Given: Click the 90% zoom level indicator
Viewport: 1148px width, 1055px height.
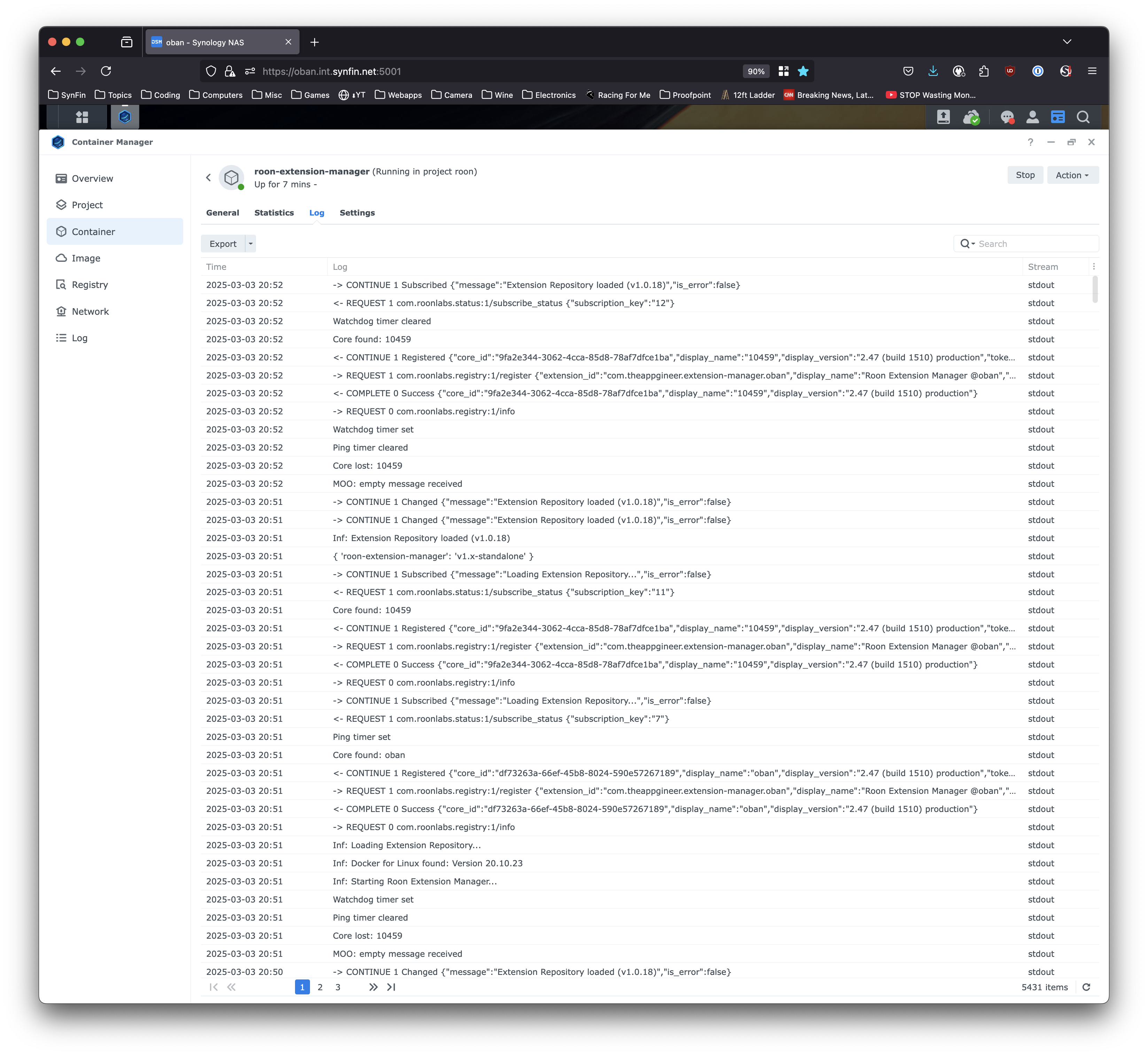Looking at the screenshot, I should pos(755,71).
